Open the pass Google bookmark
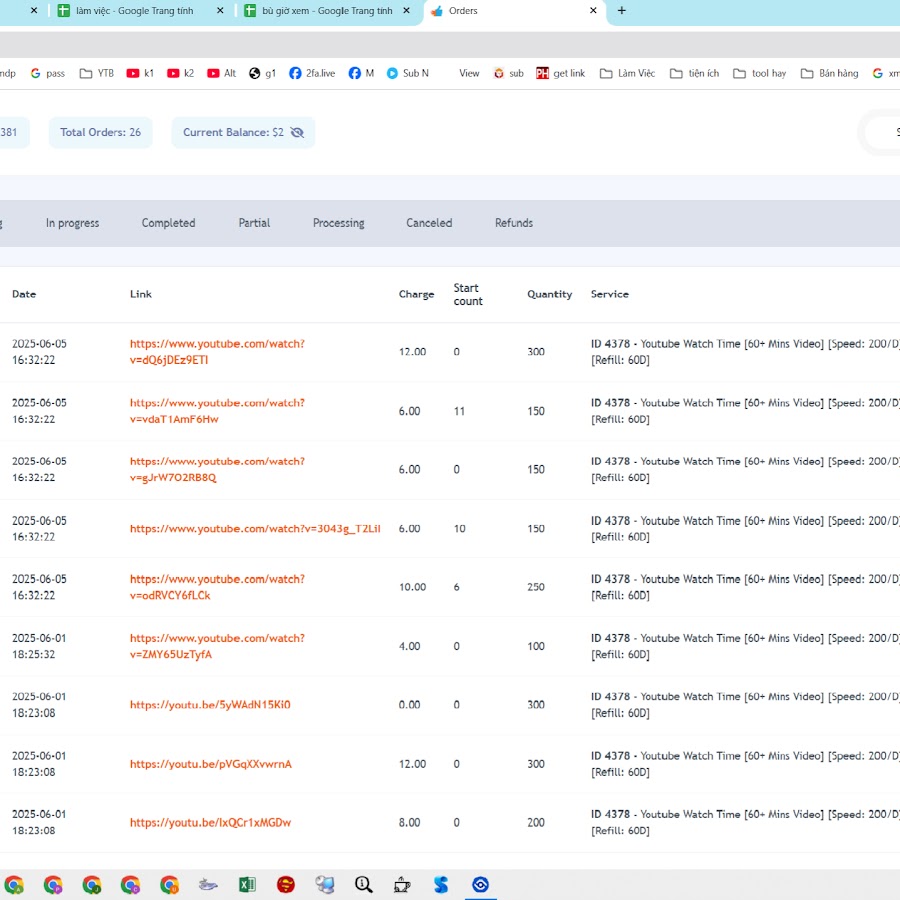900x900 pixels. [x=47, y=73]
